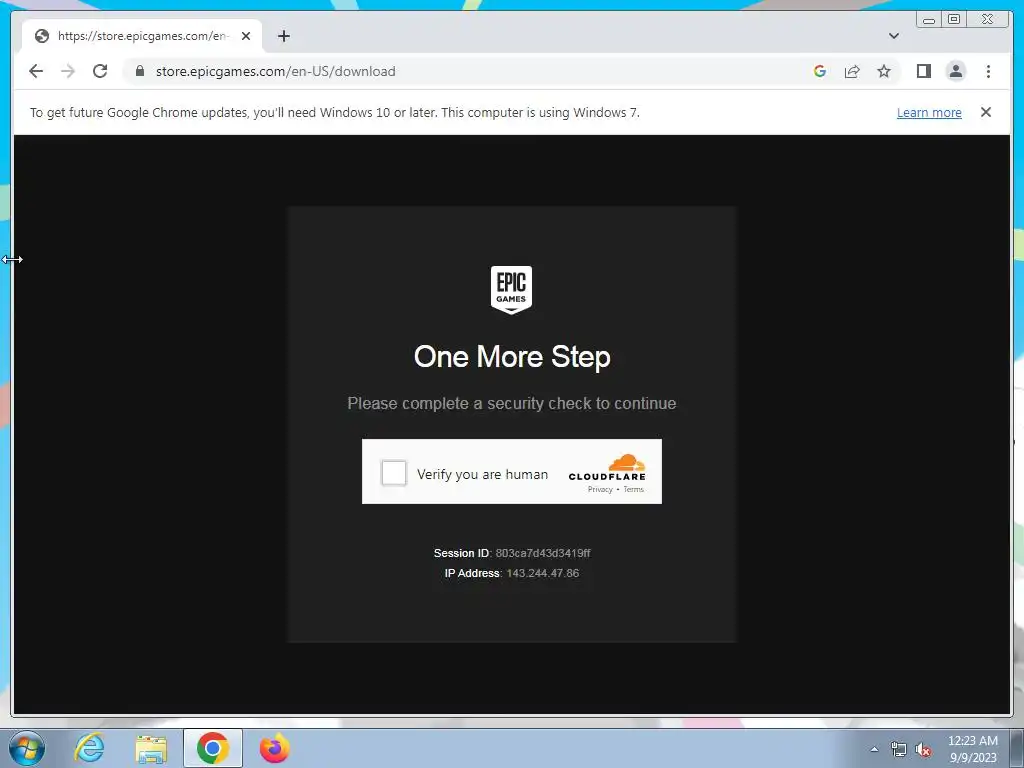Open the Cloudflare logo link

coord(607,468)
